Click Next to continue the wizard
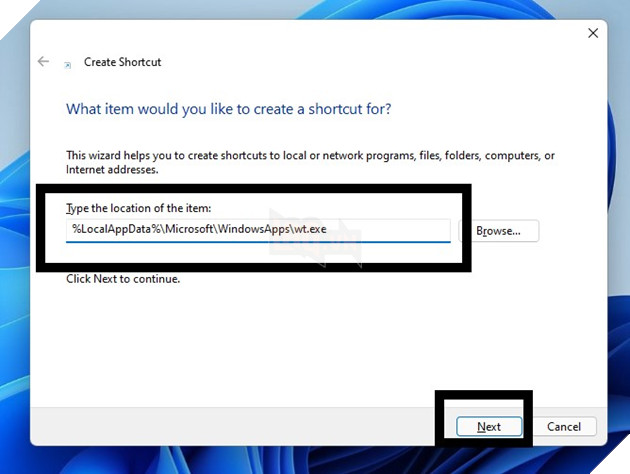 (489, 427)
